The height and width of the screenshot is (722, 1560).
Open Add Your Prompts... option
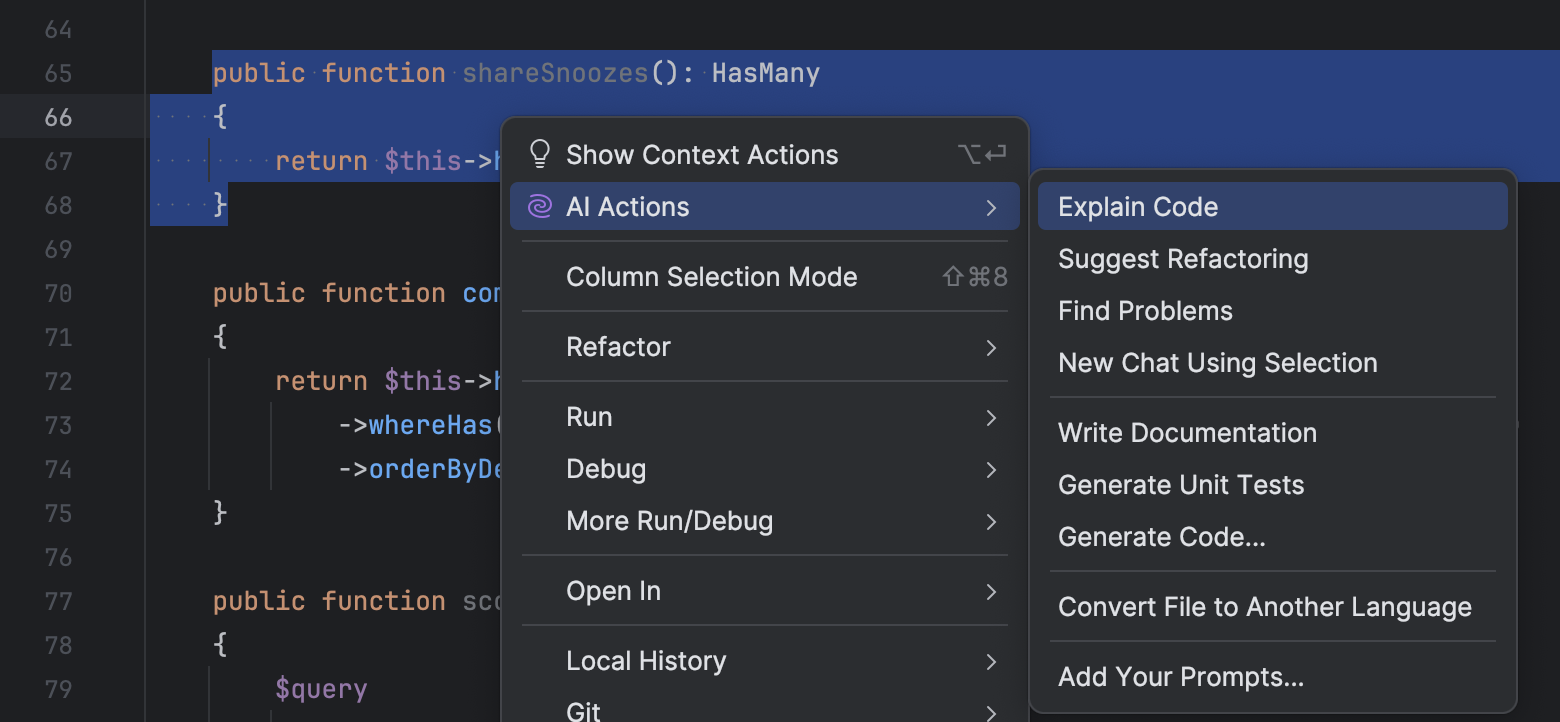pyautogui.click(x=1181, y=677)
